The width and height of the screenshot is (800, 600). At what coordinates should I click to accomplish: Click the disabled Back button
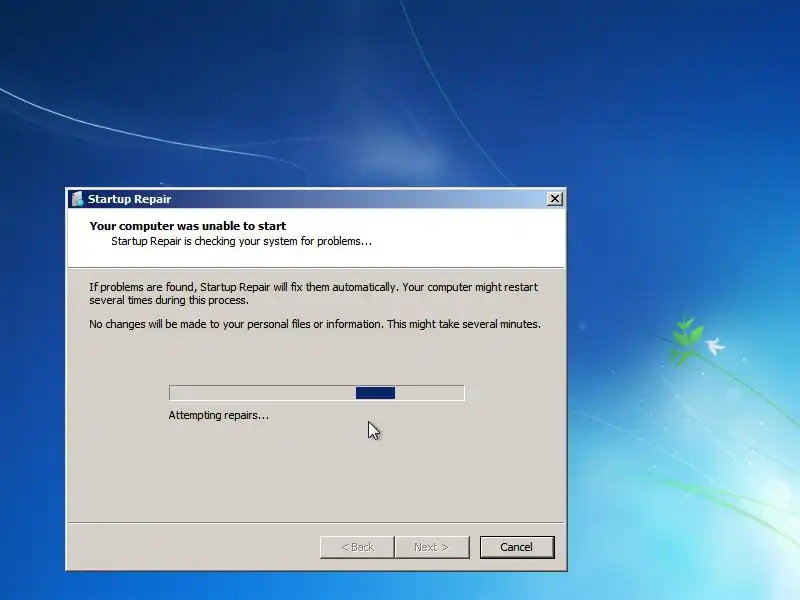[x=357, y=547]
